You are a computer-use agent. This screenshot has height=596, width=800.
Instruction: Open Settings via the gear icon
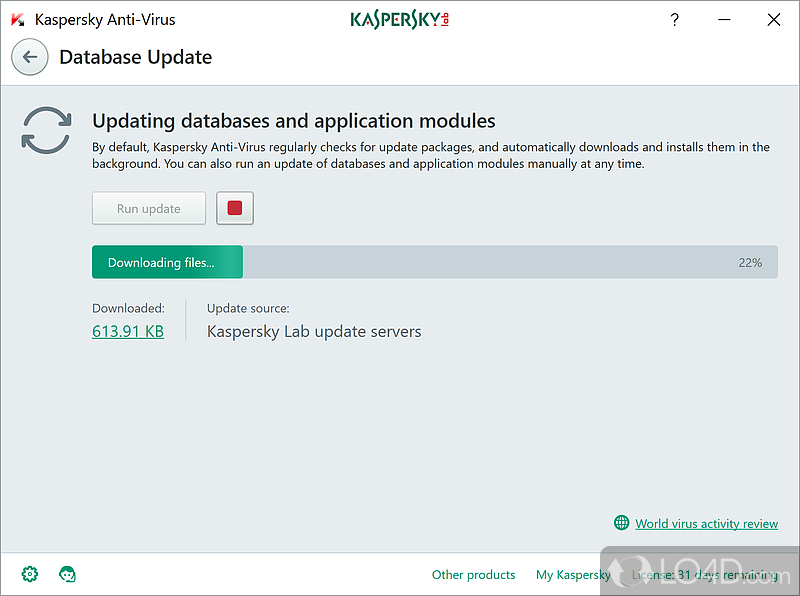tap(30, 574)
